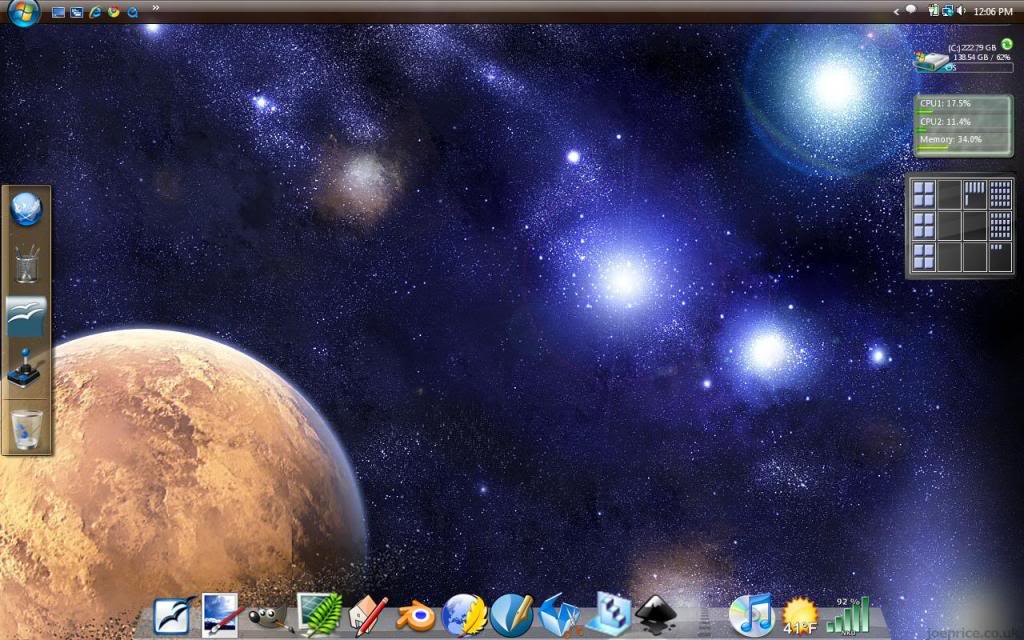Click the 12:06 PM clock
This screenshot has width=1024, height=640.
point(993,12)
